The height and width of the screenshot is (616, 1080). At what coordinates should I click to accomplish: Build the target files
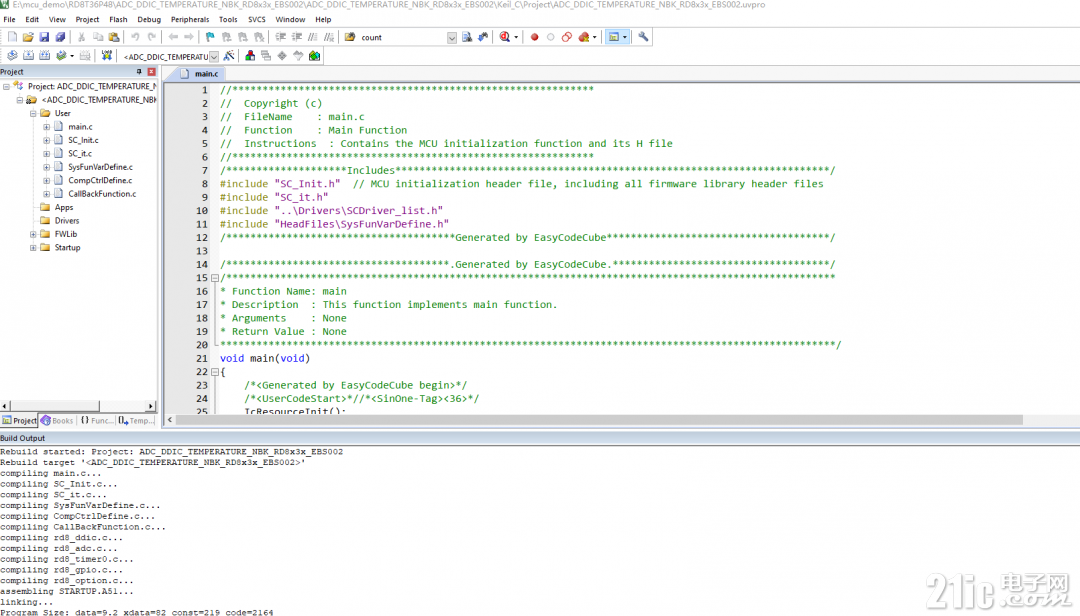click(28, 56)
